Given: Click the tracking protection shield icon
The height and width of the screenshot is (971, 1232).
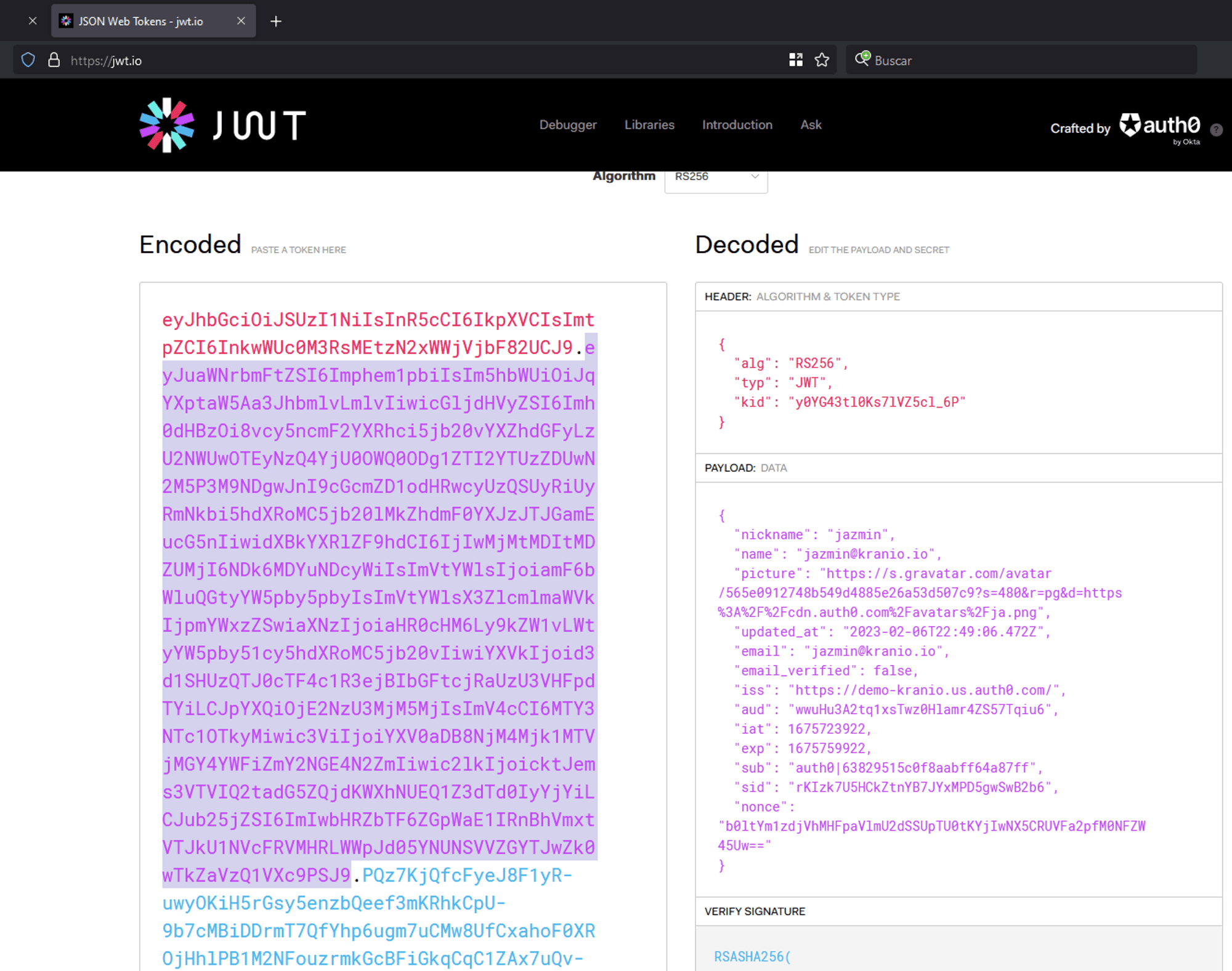Looking at the screenshot, I should 28,60.
